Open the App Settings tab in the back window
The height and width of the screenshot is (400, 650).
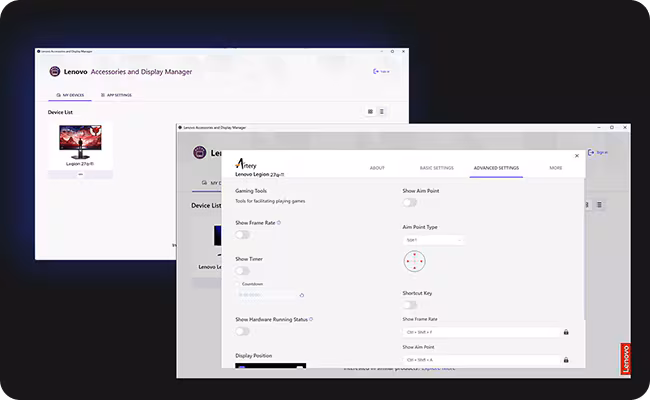click(x=116, y=95)
